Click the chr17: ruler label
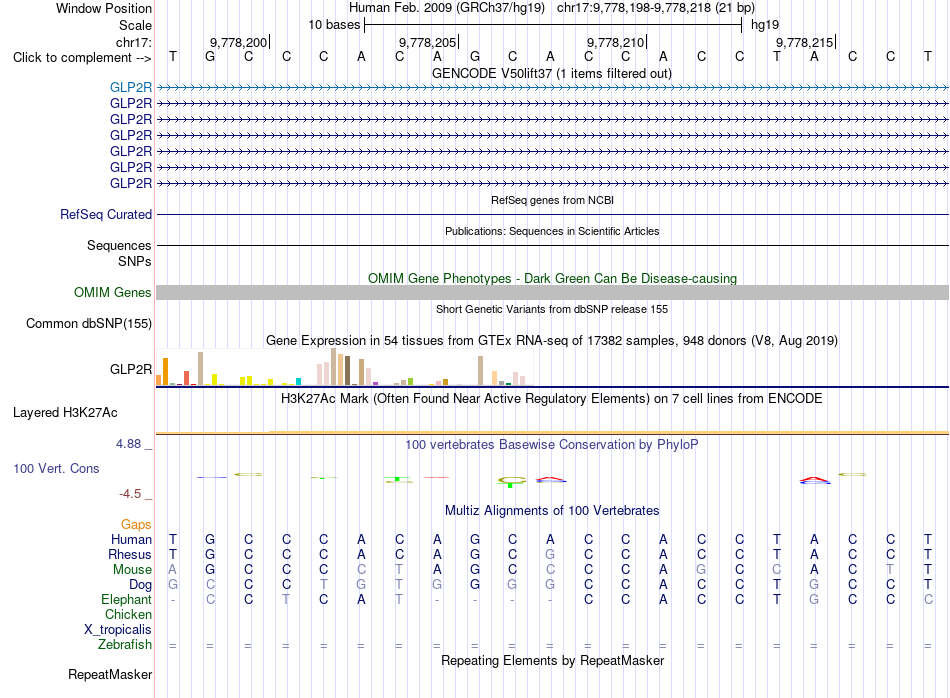Viewport: 950px width, 698px height. [x=134, y=42]
